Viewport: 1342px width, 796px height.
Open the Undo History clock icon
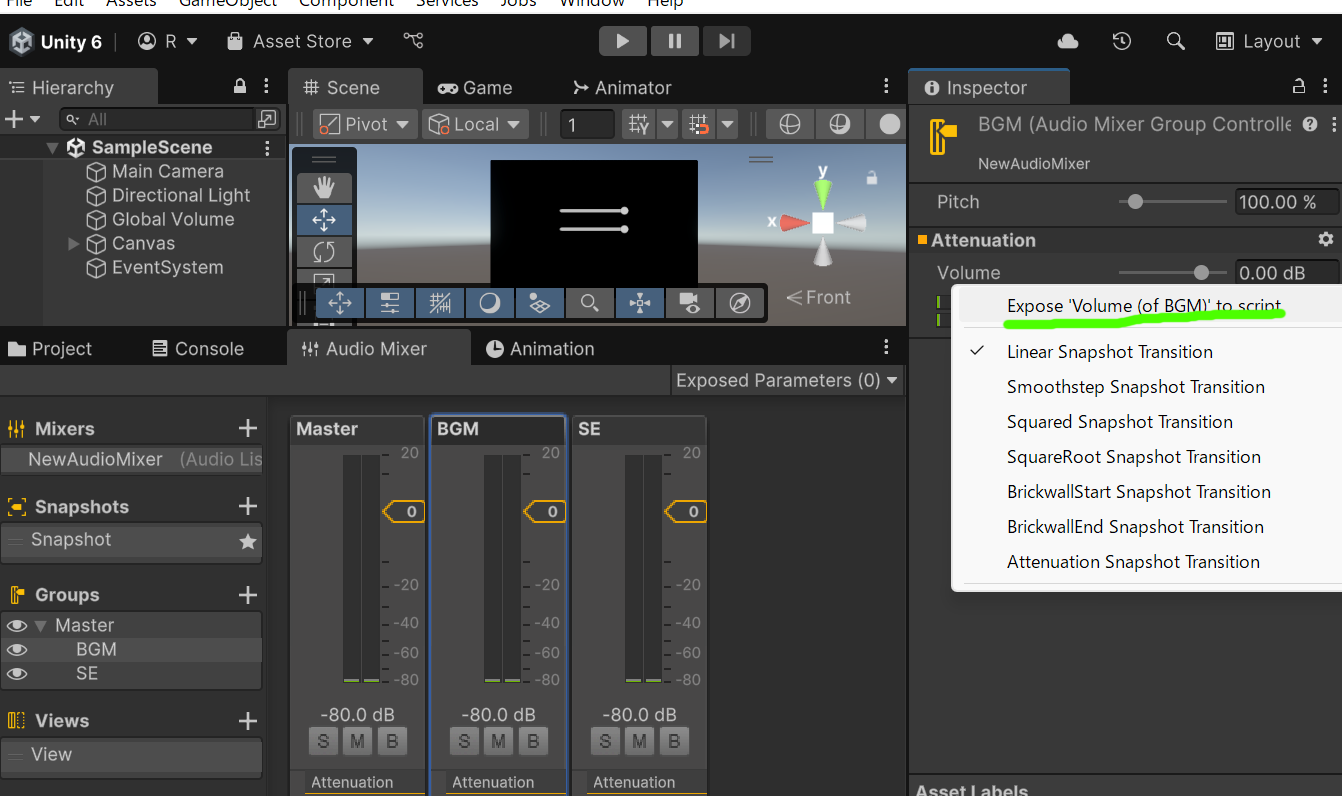tap(1122, 41)
